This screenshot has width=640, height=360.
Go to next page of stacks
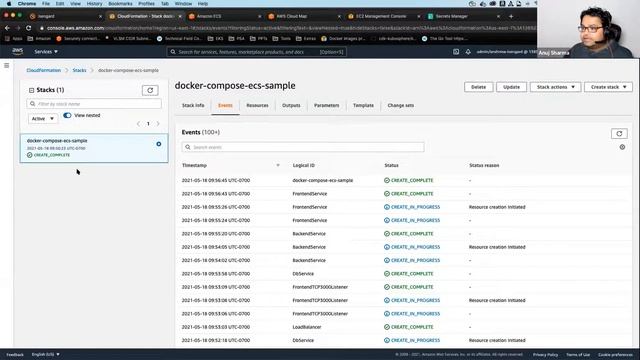158,124
